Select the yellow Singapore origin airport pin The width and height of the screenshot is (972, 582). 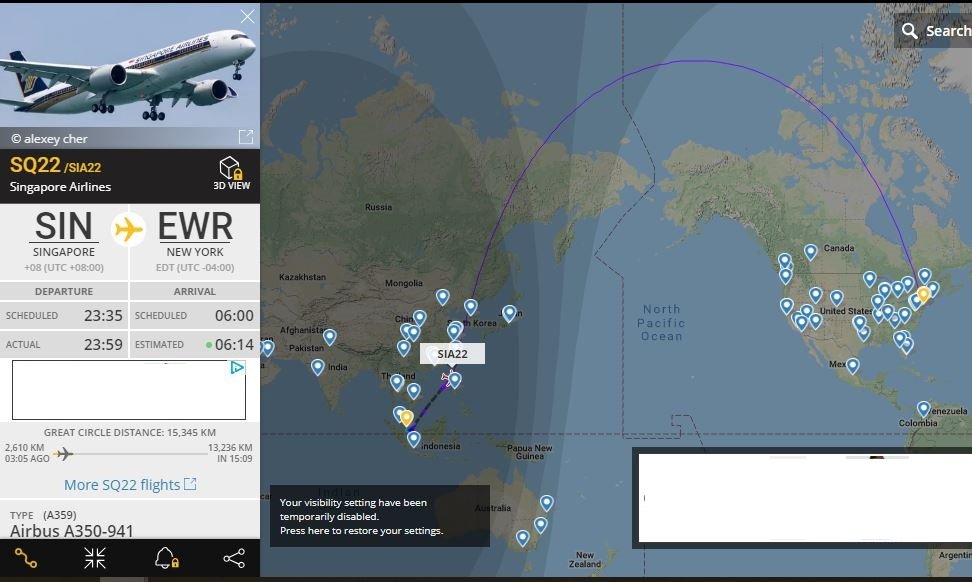pyautogui.click(x=406, y=417)
